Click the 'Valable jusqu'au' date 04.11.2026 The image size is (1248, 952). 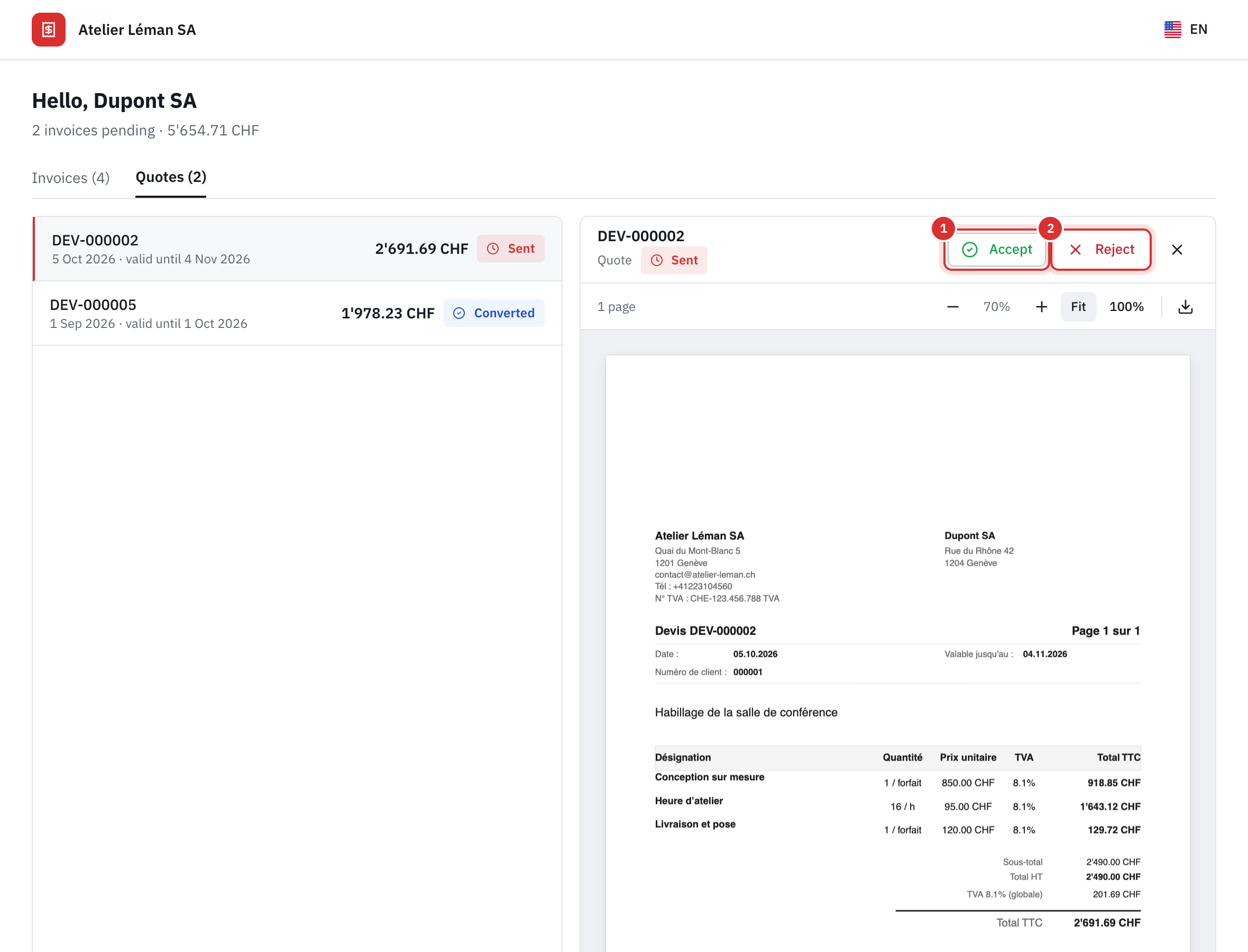pos(1044,654)
